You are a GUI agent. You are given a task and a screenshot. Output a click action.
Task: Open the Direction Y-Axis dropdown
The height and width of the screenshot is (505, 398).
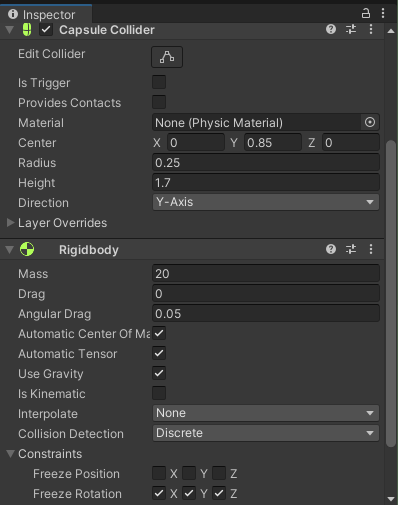(266, 202)
